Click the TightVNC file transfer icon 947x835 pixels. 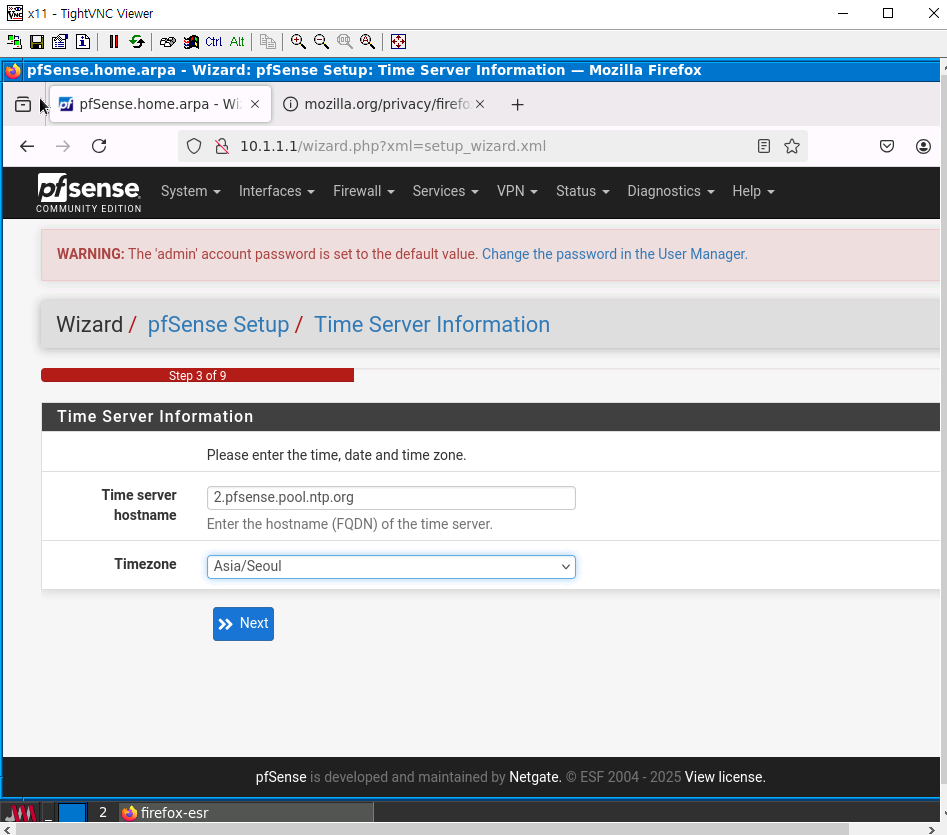(268, 42)
